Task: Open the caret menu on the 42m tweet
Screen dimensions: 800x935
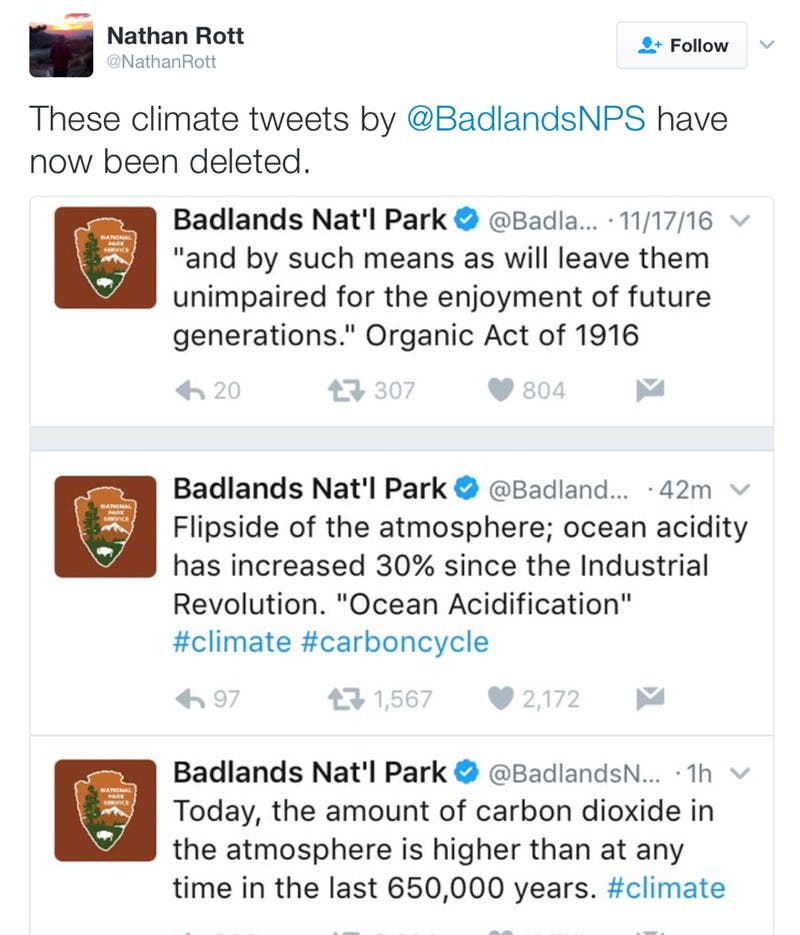Action: pos(741,488)
